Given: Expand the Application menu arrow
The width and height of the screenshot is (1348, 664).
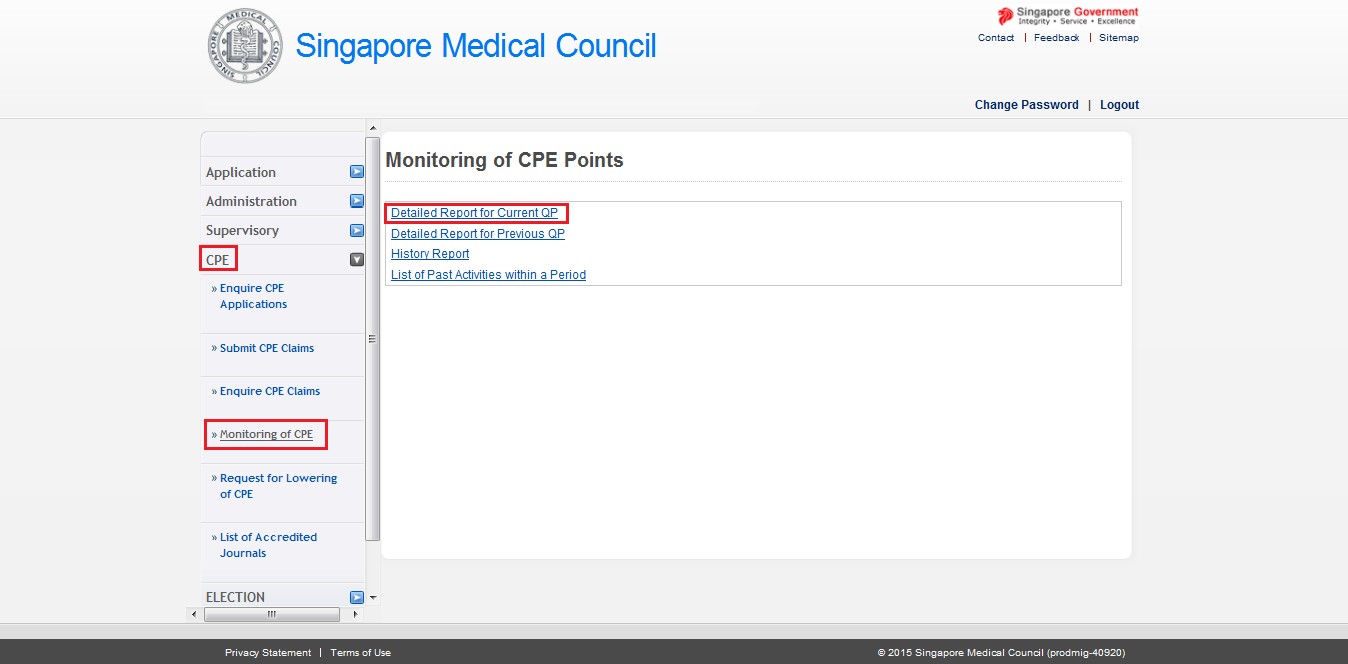Looking at the screenshot, I should click(x=357, y=172).
